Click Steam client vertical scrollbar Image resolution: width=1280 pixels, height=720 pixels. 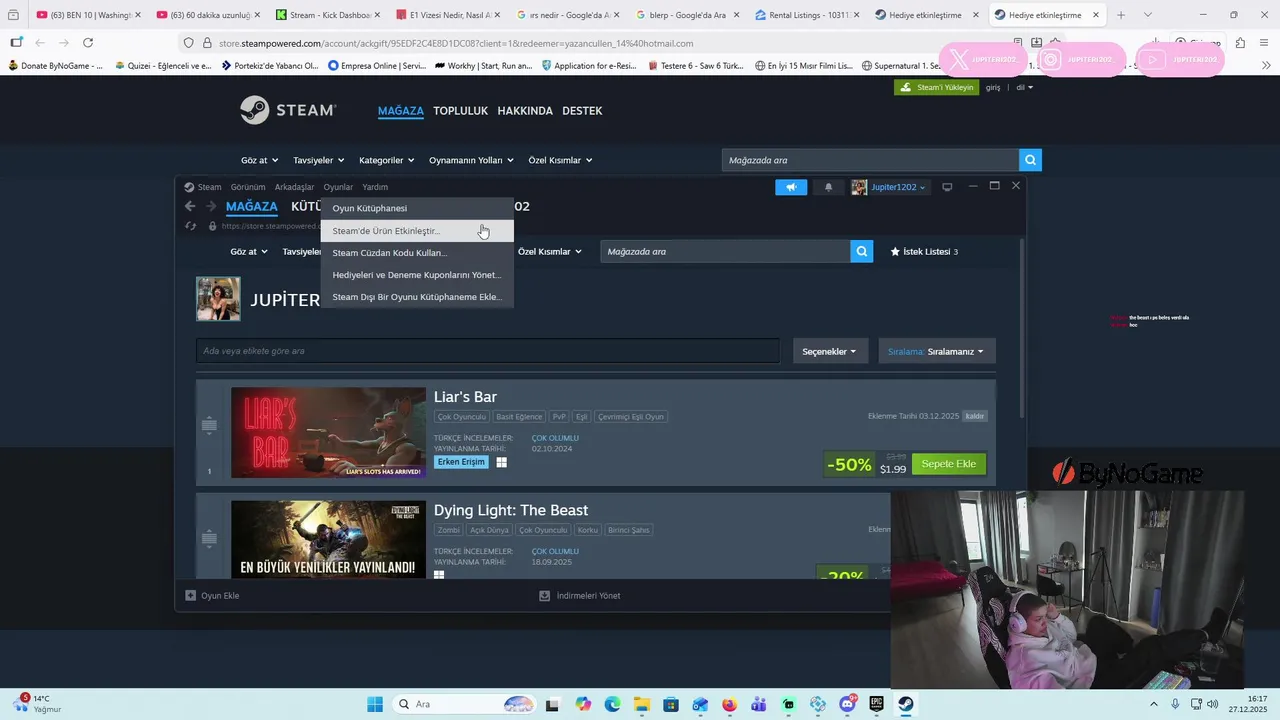[x=1021, y=330]
